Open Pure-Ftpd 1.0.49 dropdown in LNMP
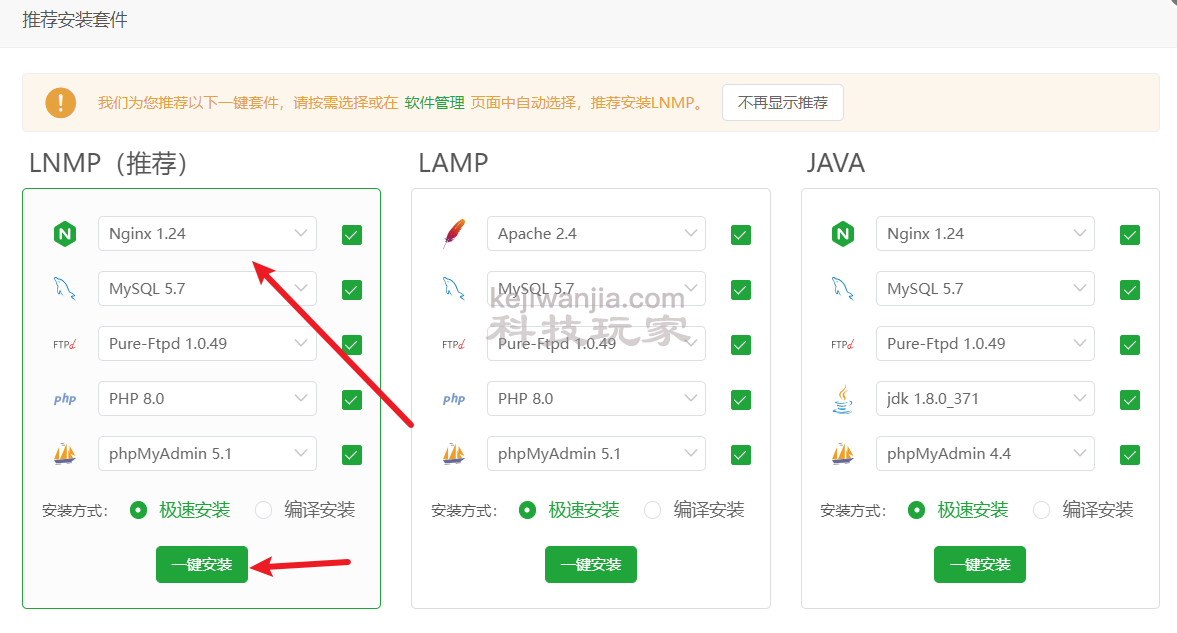Image resolution: width=1177 pixels, height=633 pixels. coord(207,343)
